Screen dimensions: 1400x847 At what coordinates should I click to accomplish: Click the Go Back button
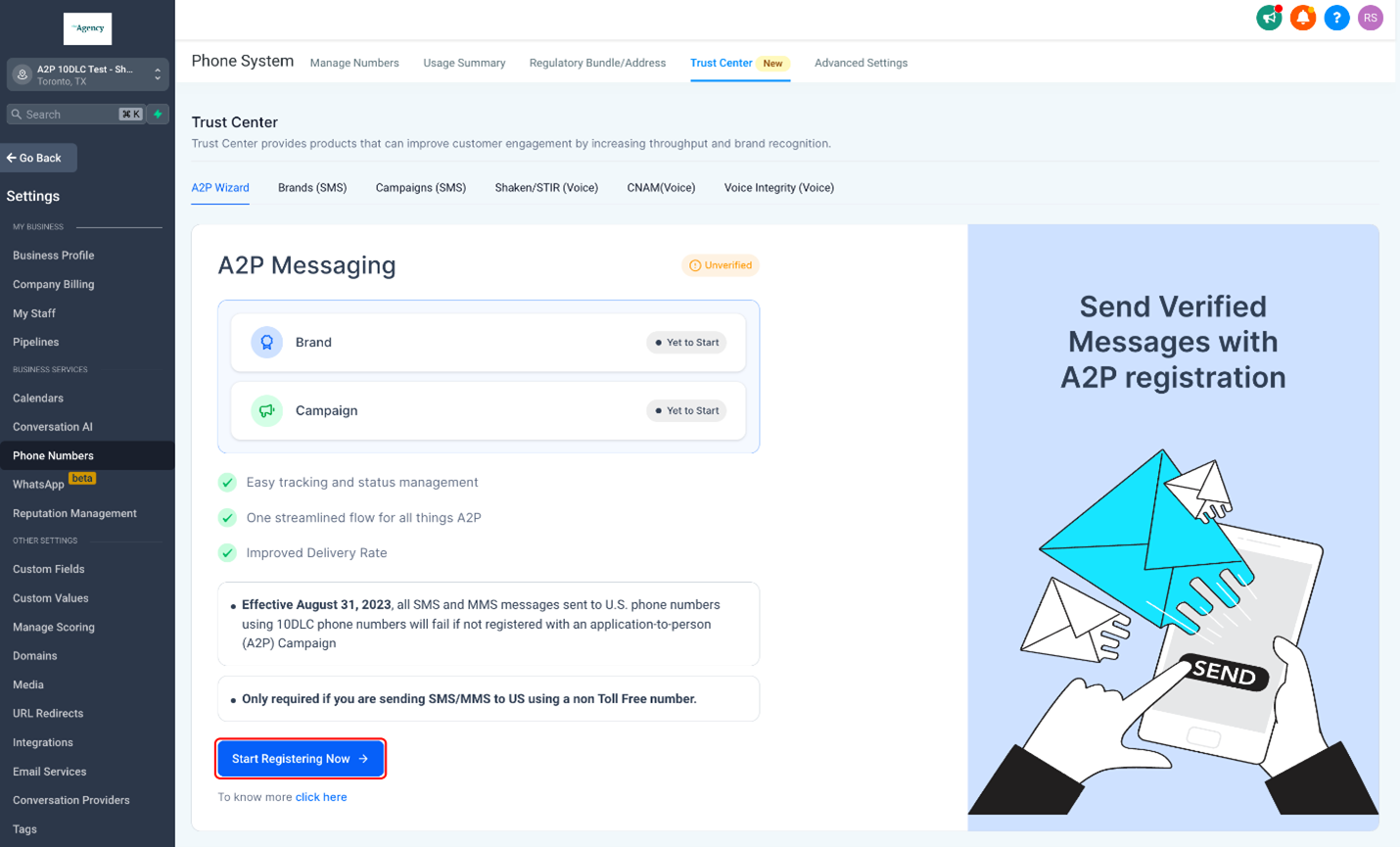tap(38, 158)
